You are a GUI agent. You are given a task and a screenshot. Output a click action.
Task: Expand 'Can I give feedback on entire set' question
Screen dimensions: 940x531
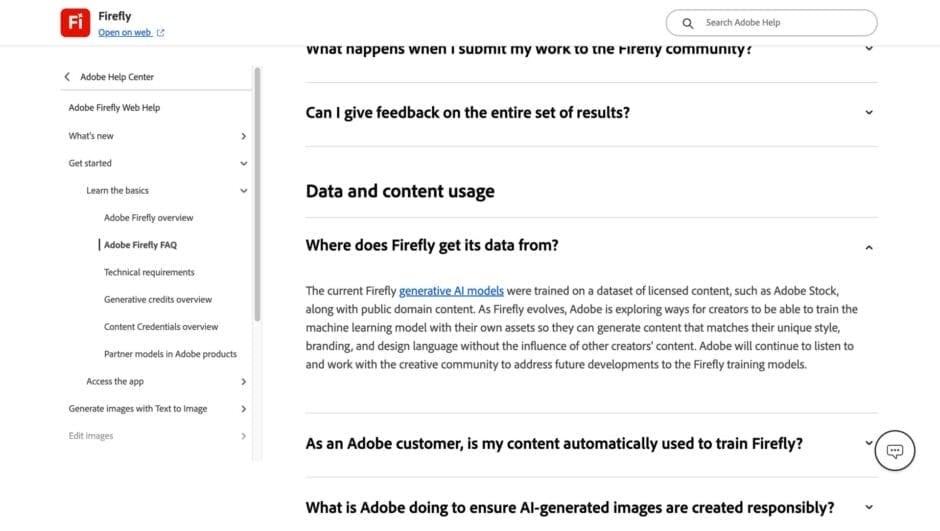[868, 113]
